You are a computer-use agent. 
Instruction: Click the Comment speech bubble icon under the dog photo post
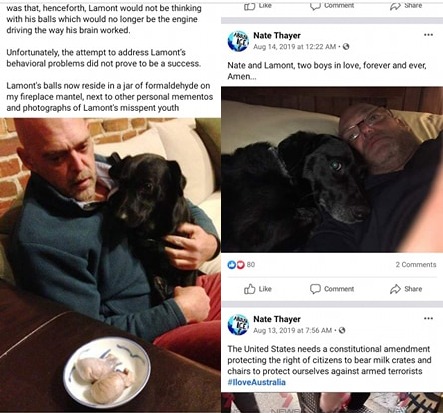[x=315, y=289]
